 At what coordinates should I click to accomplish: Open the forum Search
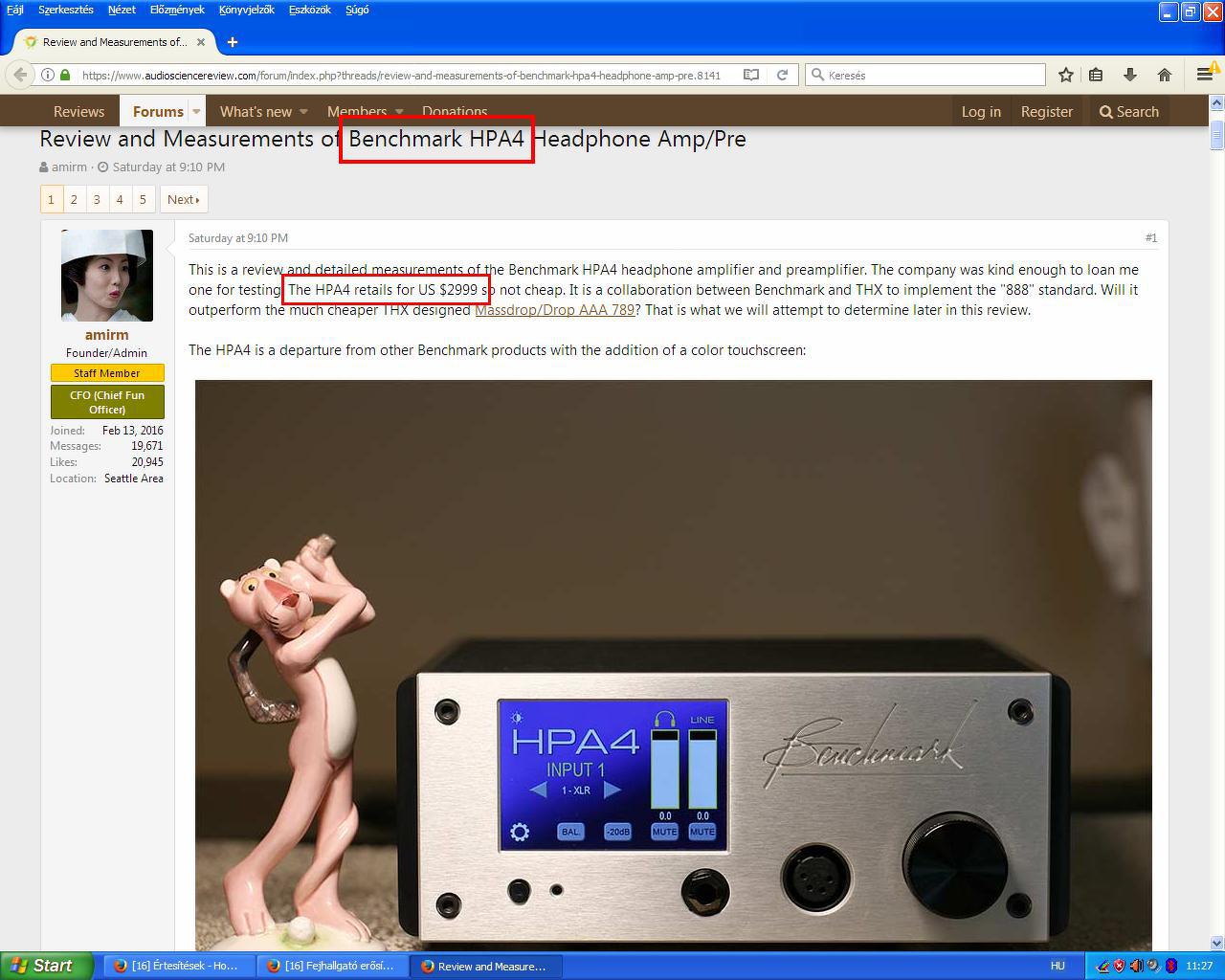pos(1129,111)
